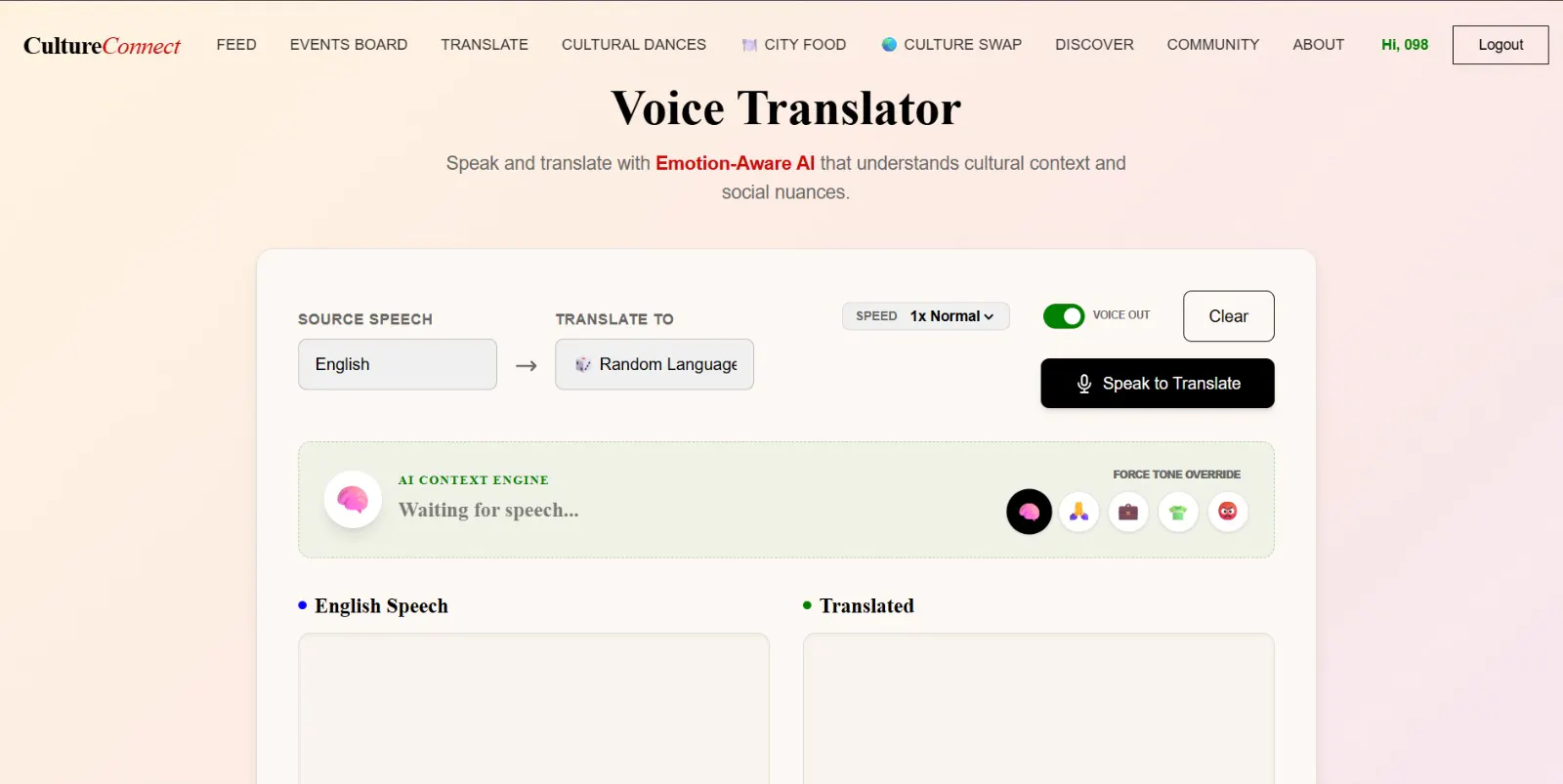
Task: Click the Waiting for speech status text
Action: click(488, 510)
